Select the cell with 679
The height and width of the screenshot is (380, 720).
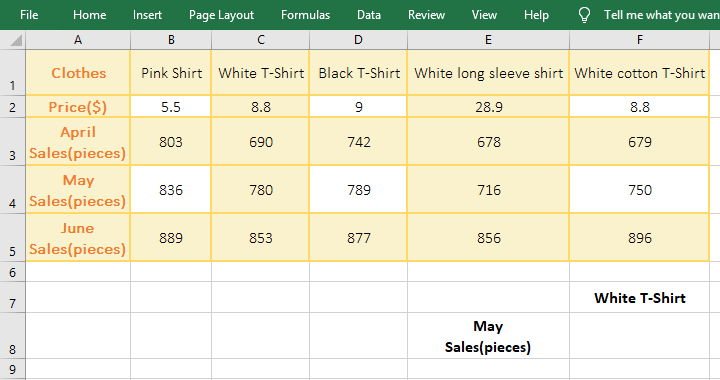click(x=639, y=141)
